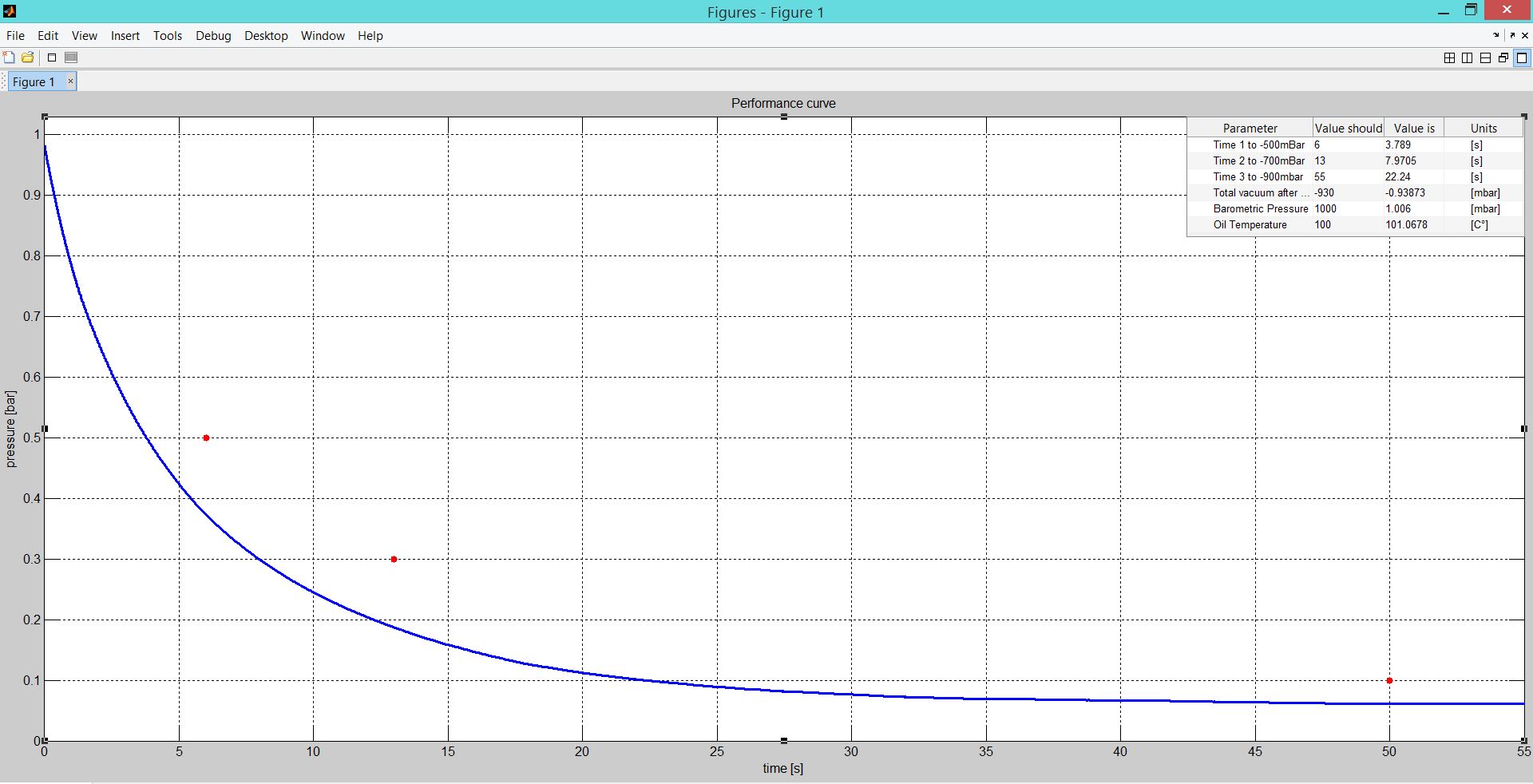The width and height of the screenshot is (1533, 784).
Task: Expand the Debug menu
Action: click(x=213, y=36)
